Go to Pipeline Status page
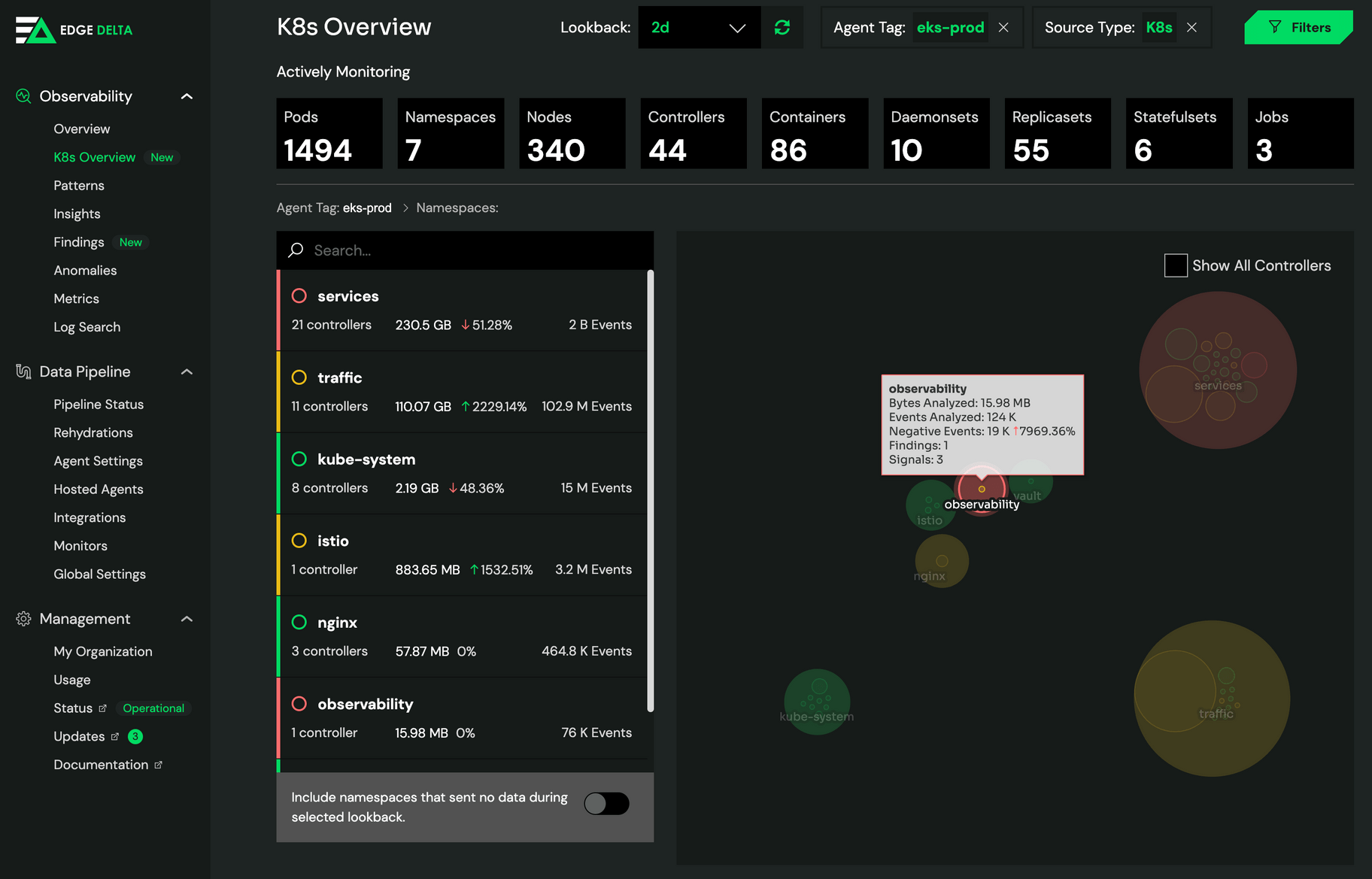This screenshot has width=1372, height=879. [99, 405]
